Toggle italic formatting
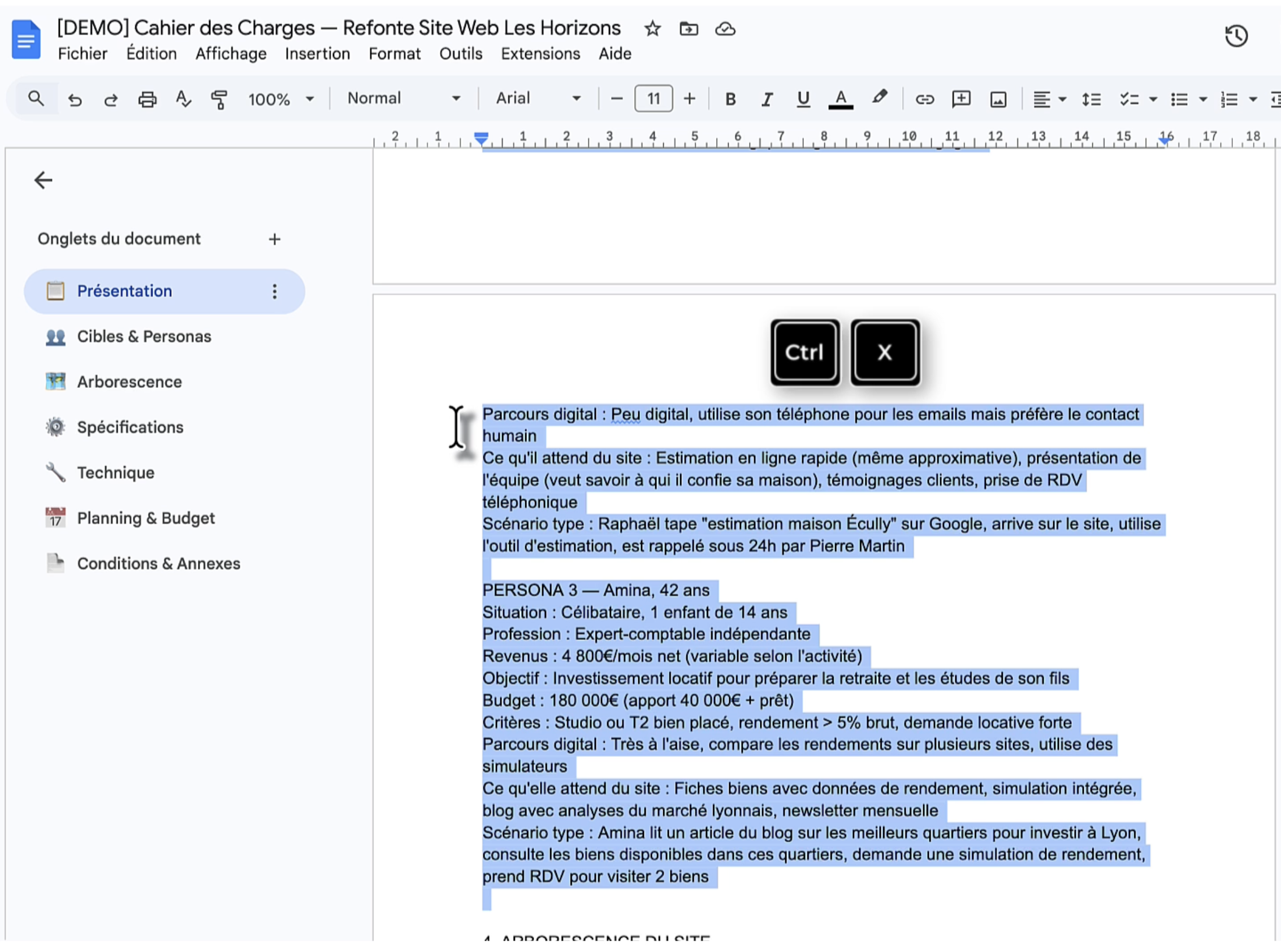Viewport: 1281px width, 952px height. pos(767,99)
